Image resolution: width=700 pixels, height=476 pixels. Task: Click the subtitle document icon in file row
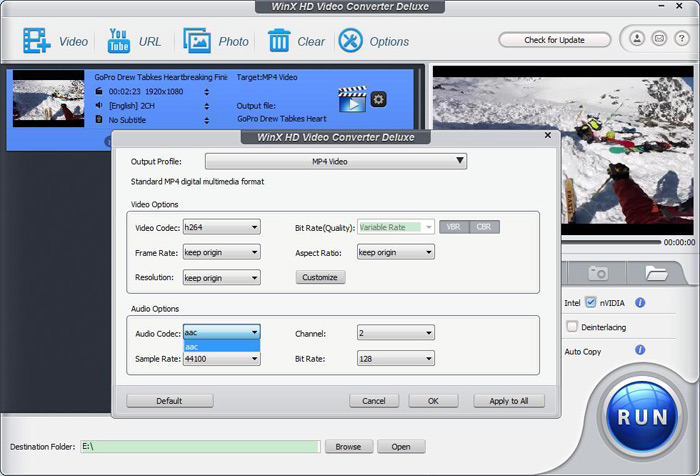coord(99,119)
